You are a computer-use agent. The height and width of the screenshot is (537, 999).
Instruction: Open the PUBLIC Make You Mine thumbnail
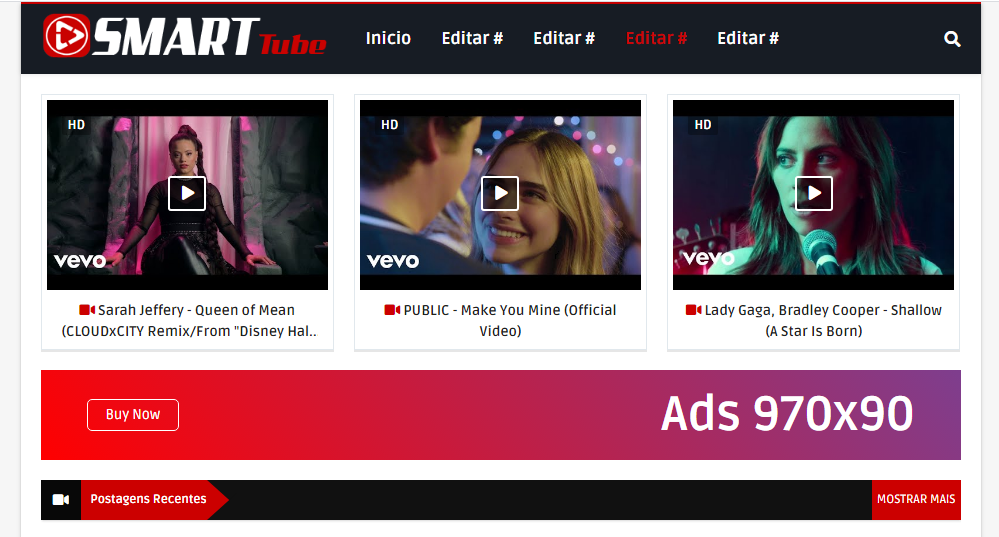point(500,195)
